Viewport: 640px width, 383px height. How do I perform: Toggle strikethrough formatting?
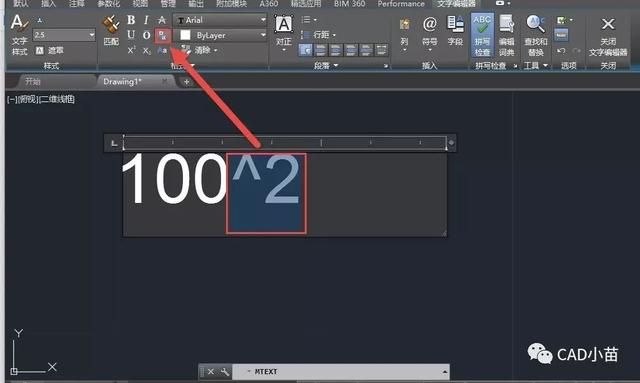(162, 20)
